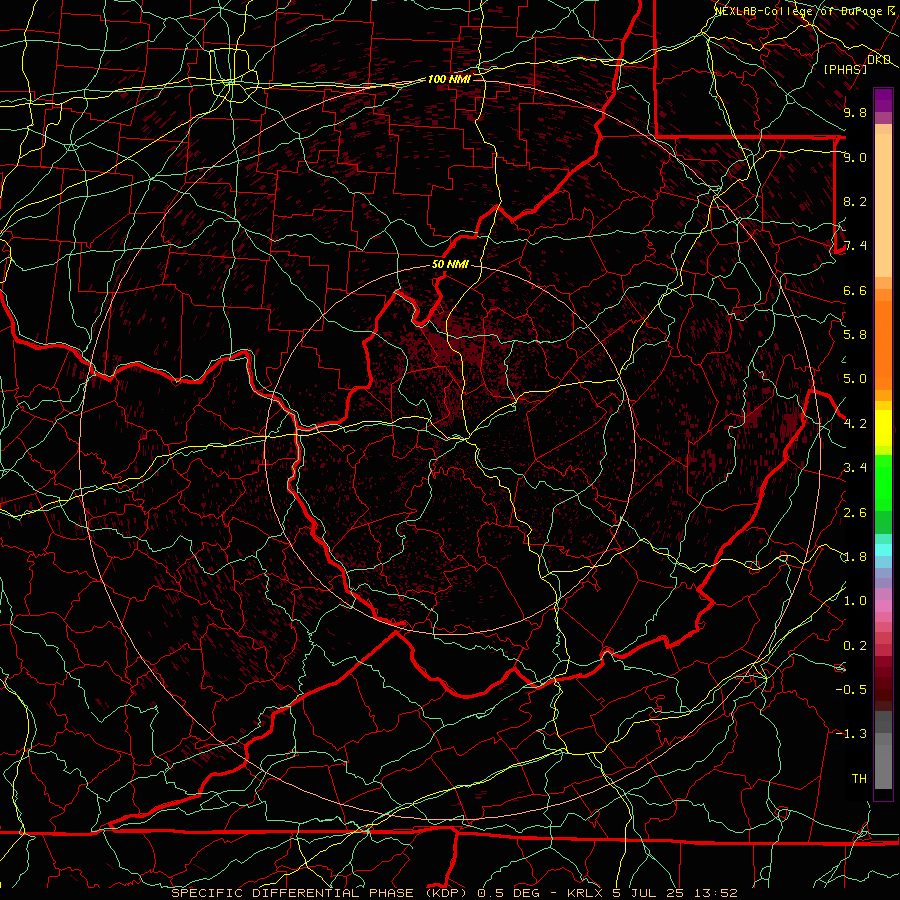Image resolution: width=900 pixels, height=900 pixels.
Task: Click the '5.0' legend value
Action: pyautogui.click(x=855, y=379)
